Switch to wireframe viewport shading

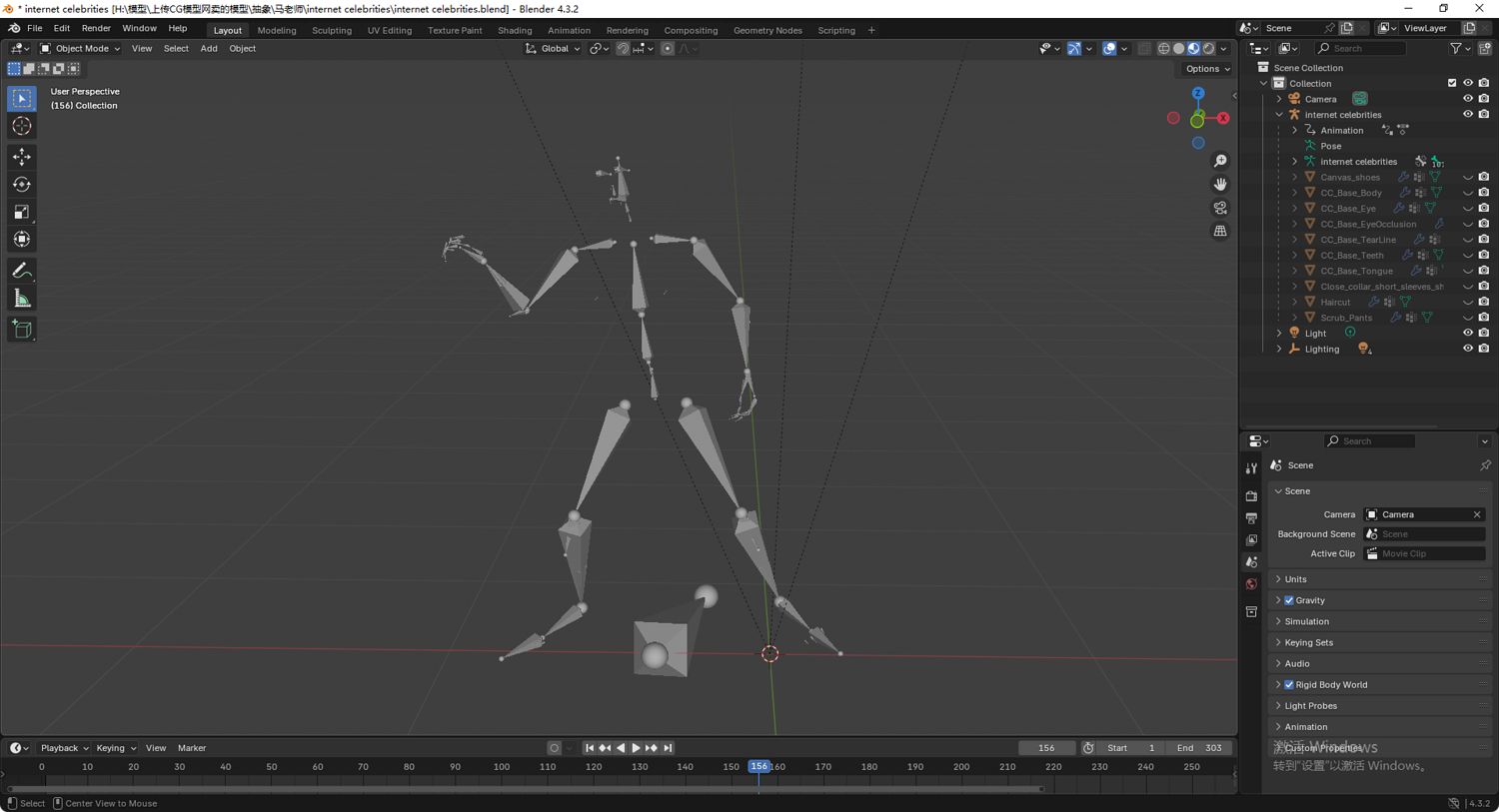pos(1164,48)
